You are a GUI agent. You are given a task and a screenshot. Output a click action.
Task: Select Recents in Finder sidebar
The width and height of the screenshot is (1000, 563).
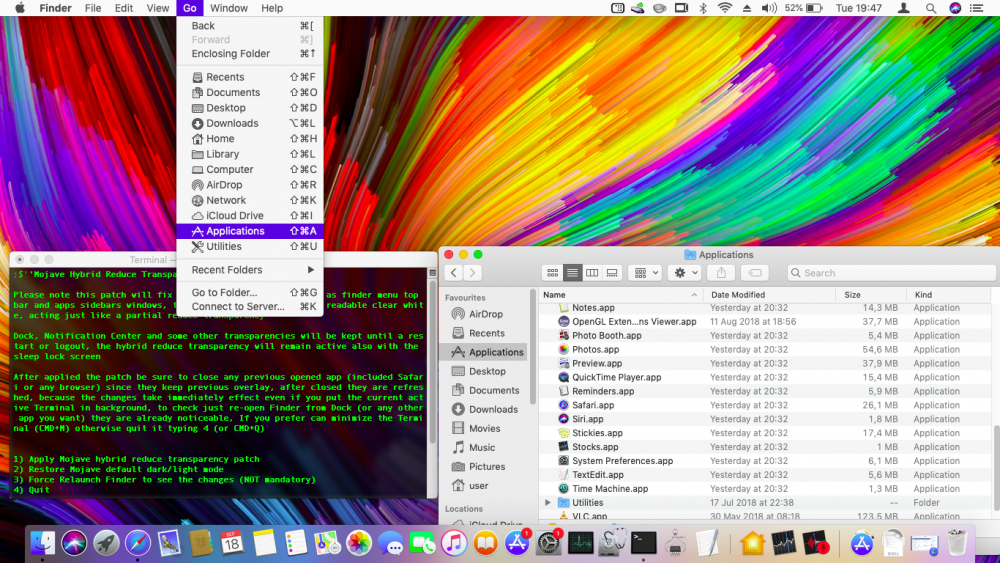(485, 333)
